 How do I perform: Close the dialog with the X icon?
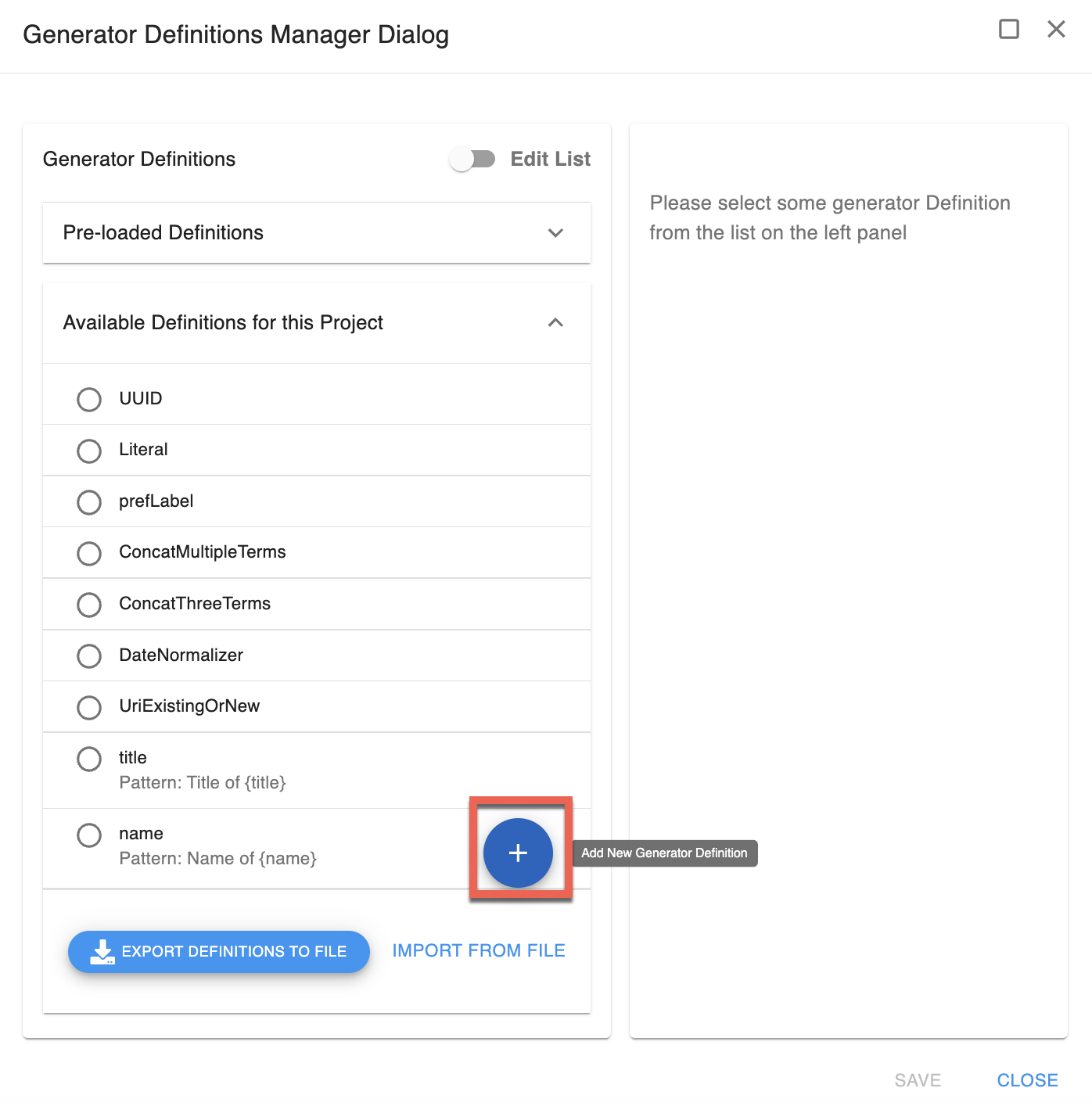point(1056,30)
